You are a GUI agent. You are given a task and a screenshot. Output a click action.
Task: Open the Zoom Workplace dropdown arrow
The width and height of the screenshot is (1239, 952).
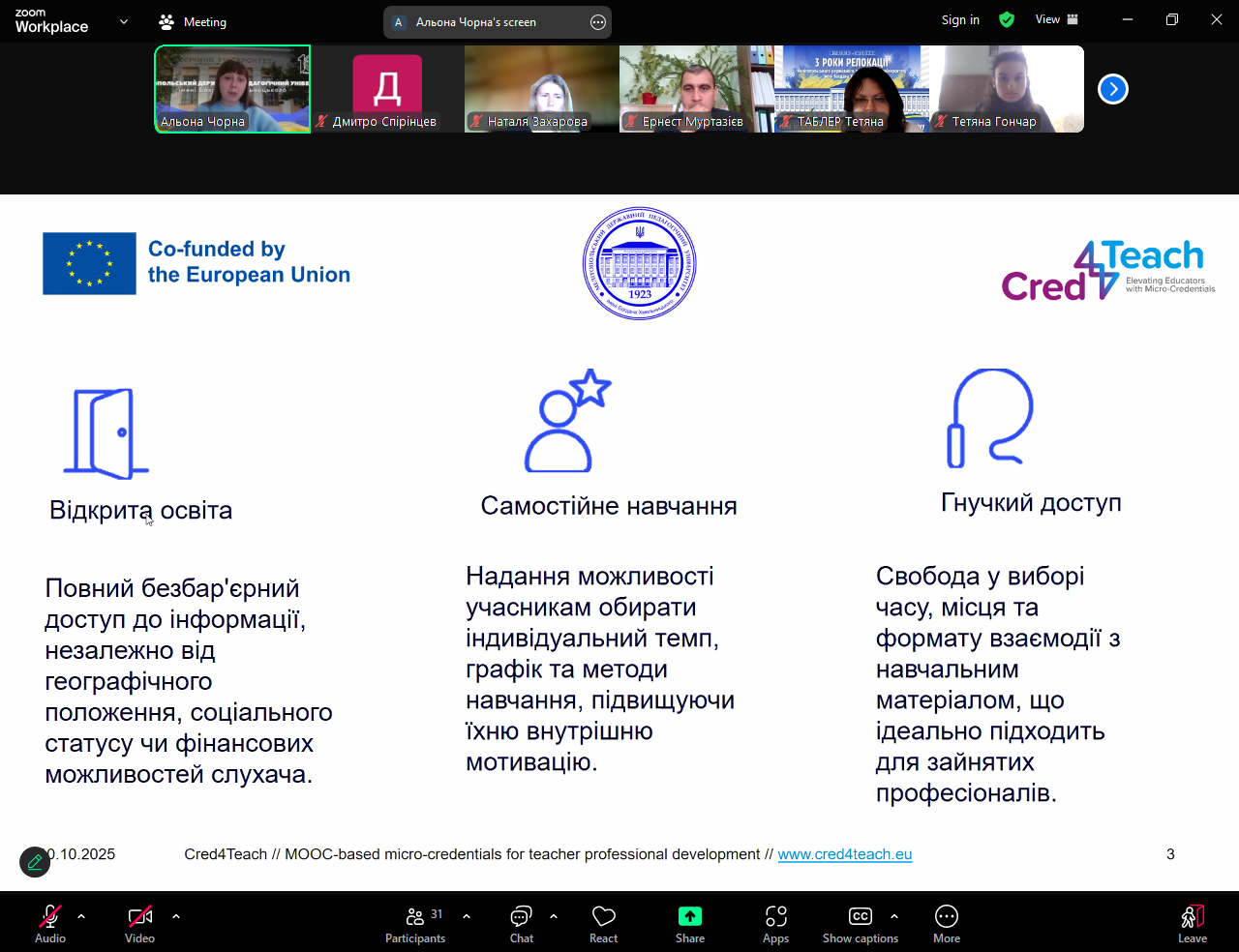pos(124,21)
